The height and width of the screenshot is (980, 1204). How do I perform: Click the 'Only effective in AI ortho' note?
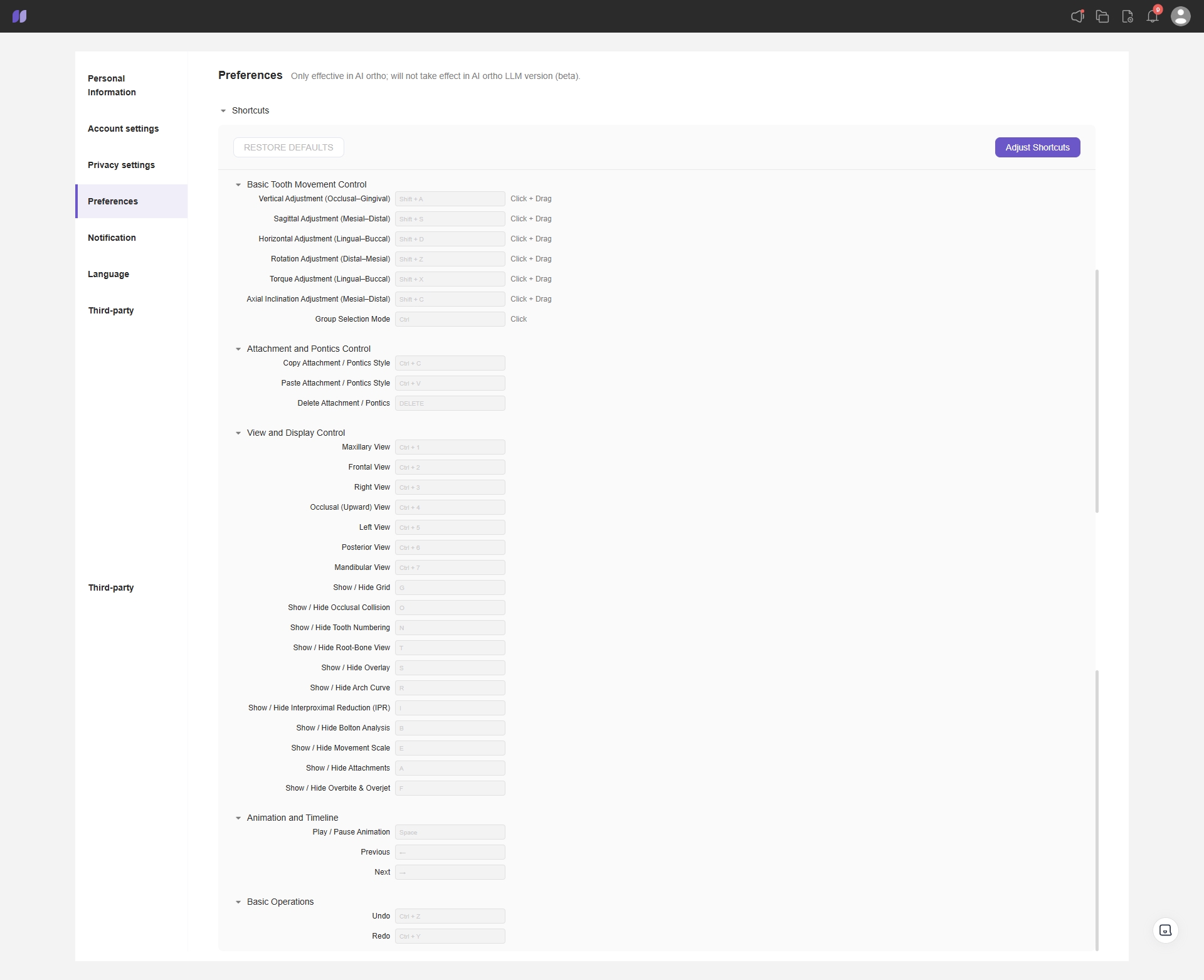tap(435, 76)
